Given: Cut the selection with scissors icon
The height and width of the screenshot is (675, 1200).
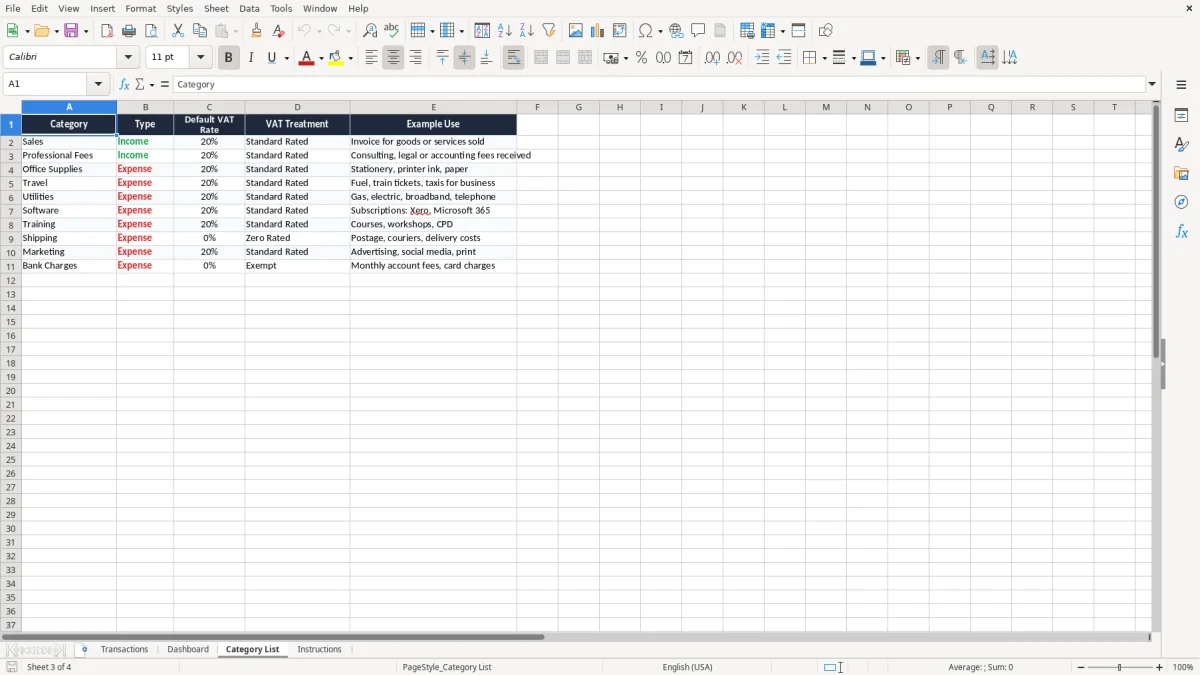Looking at the screenshot, I should tap(178, 31).
